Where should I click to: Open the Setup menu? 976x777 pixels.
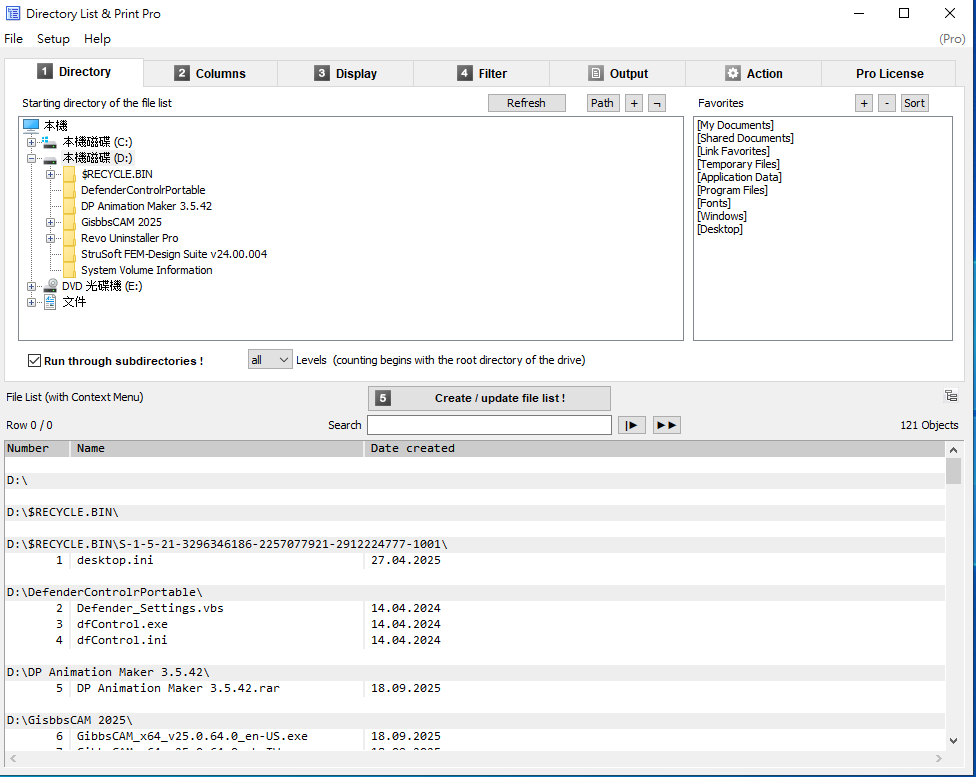[53, 39]
